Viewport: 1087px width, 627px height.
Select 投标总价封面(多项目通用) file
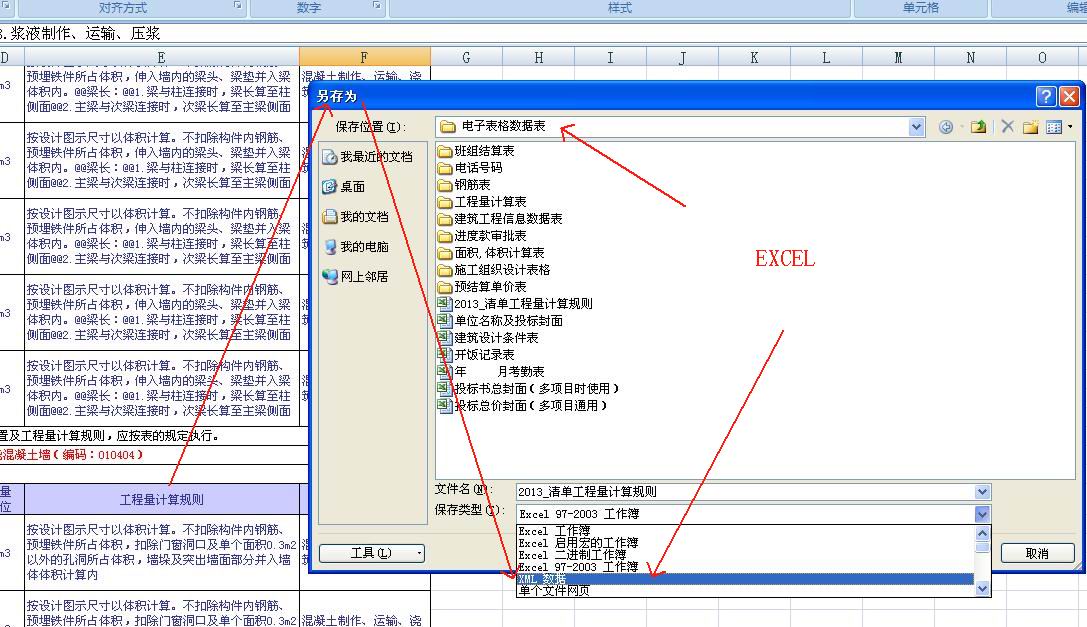click(523, 406)
